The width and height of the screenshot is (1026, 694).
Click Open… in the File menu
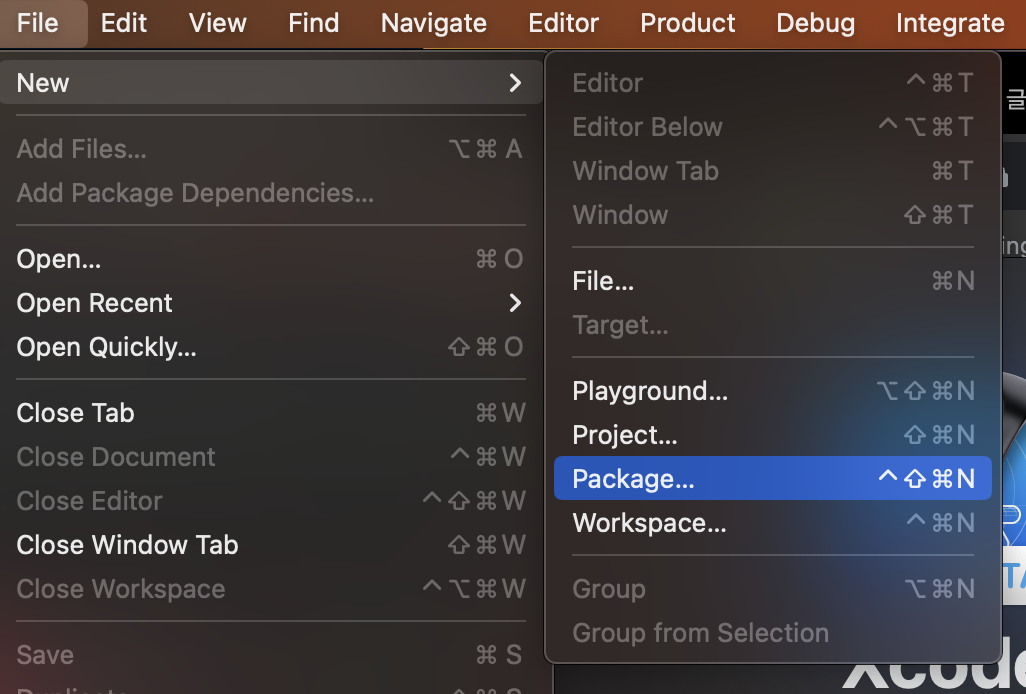pyautogui.click(x=59, y=259)
